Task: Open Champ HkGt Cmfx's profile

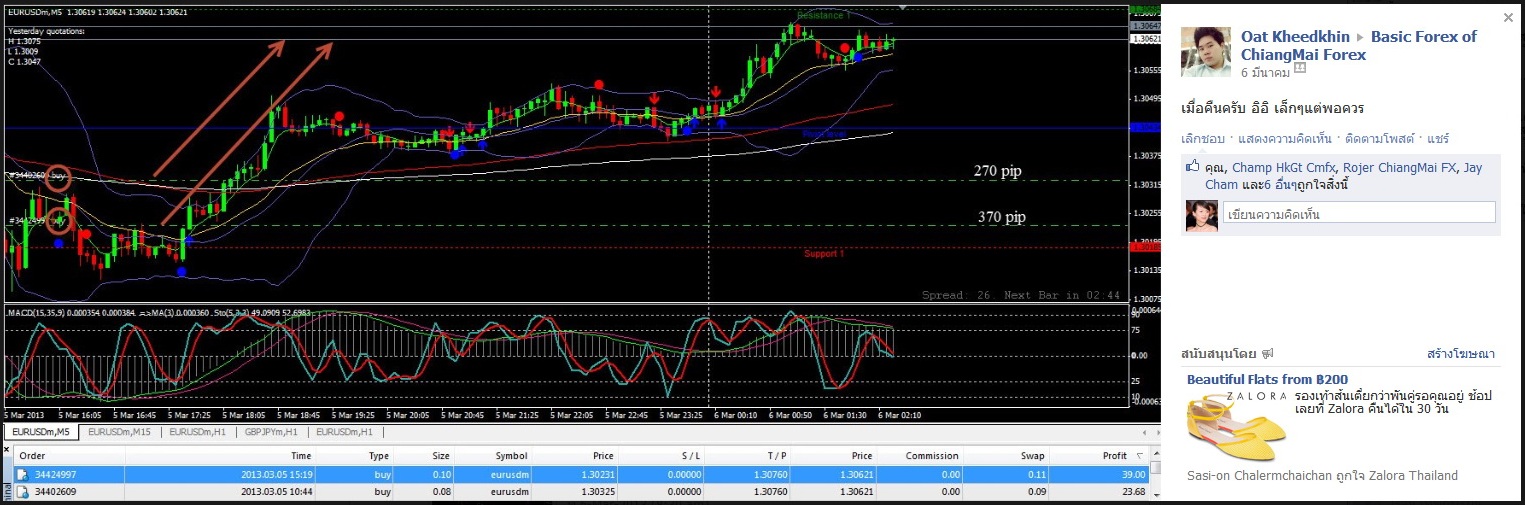Action: click(x=1284, y=168)
